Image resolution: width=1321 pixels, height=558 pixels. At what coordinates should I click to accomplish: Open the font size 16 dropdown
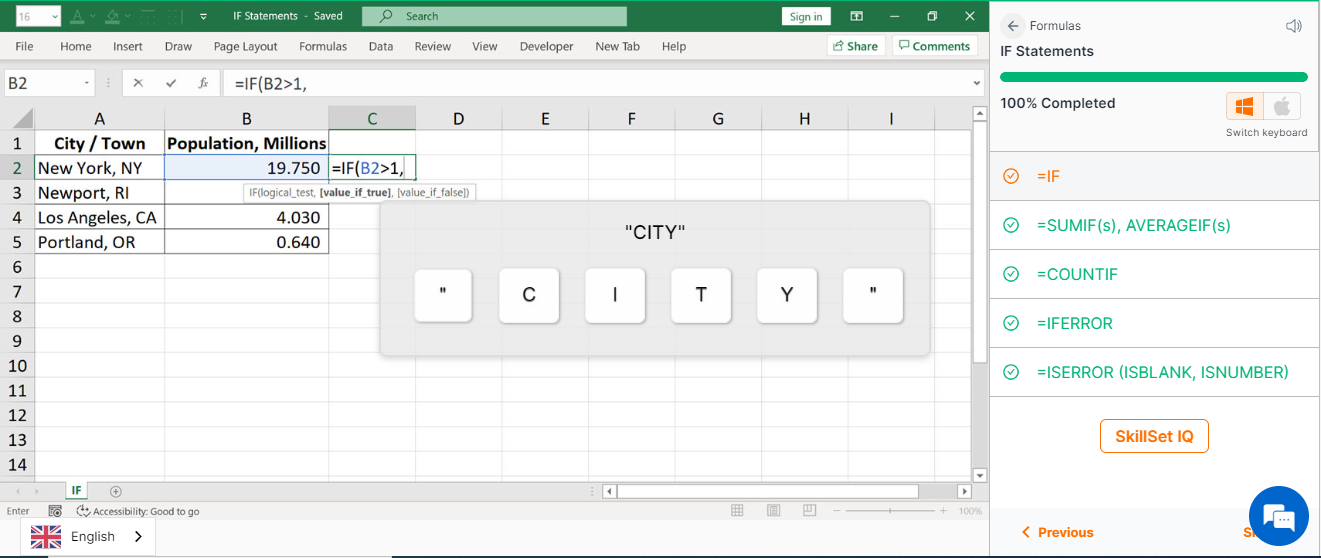tap(53, 16)
